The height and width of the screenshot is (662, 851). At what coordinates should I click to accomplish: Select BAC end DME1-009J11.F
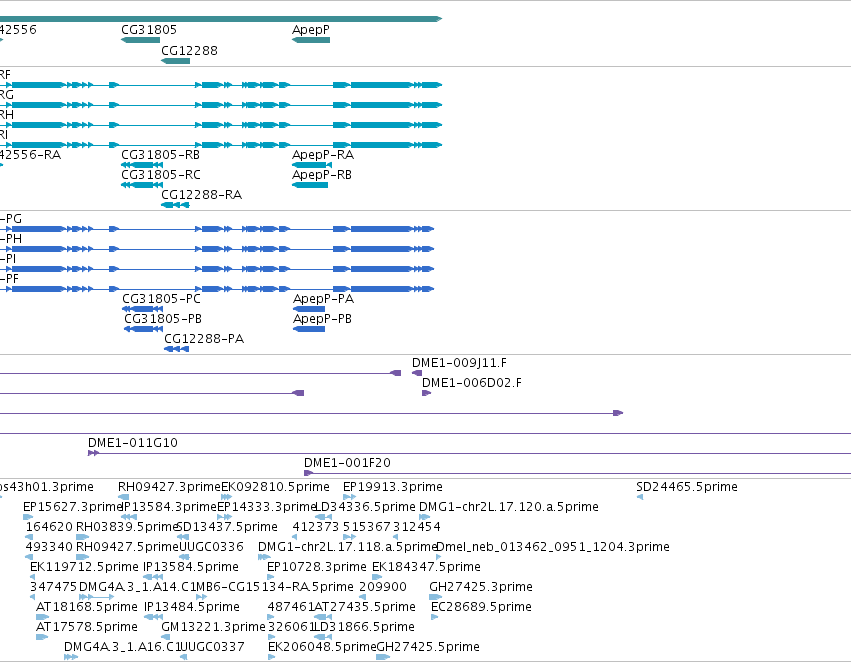(x=459, y=363)
